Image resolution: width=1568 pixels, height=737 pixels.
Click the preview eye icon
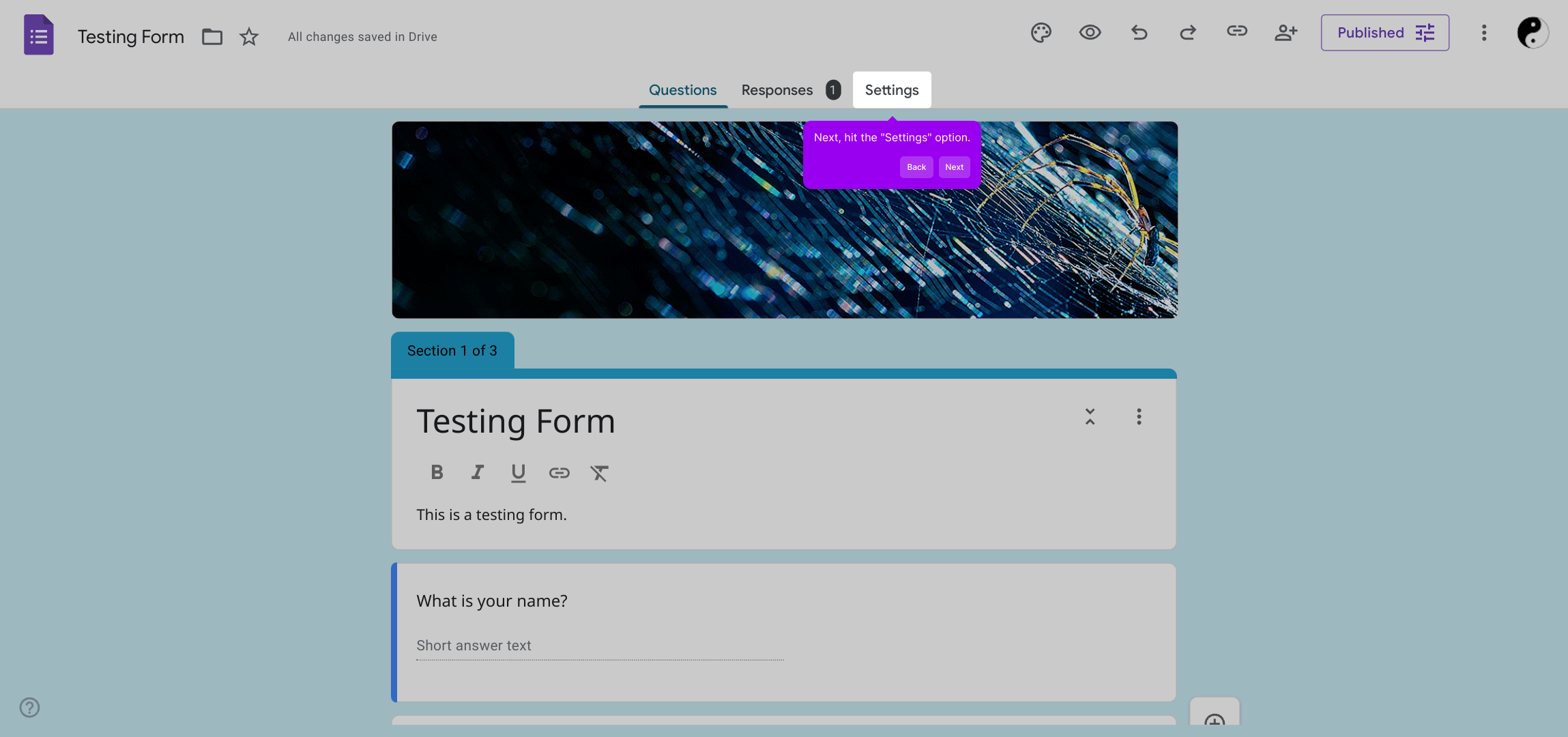(x=1090, y=33)
